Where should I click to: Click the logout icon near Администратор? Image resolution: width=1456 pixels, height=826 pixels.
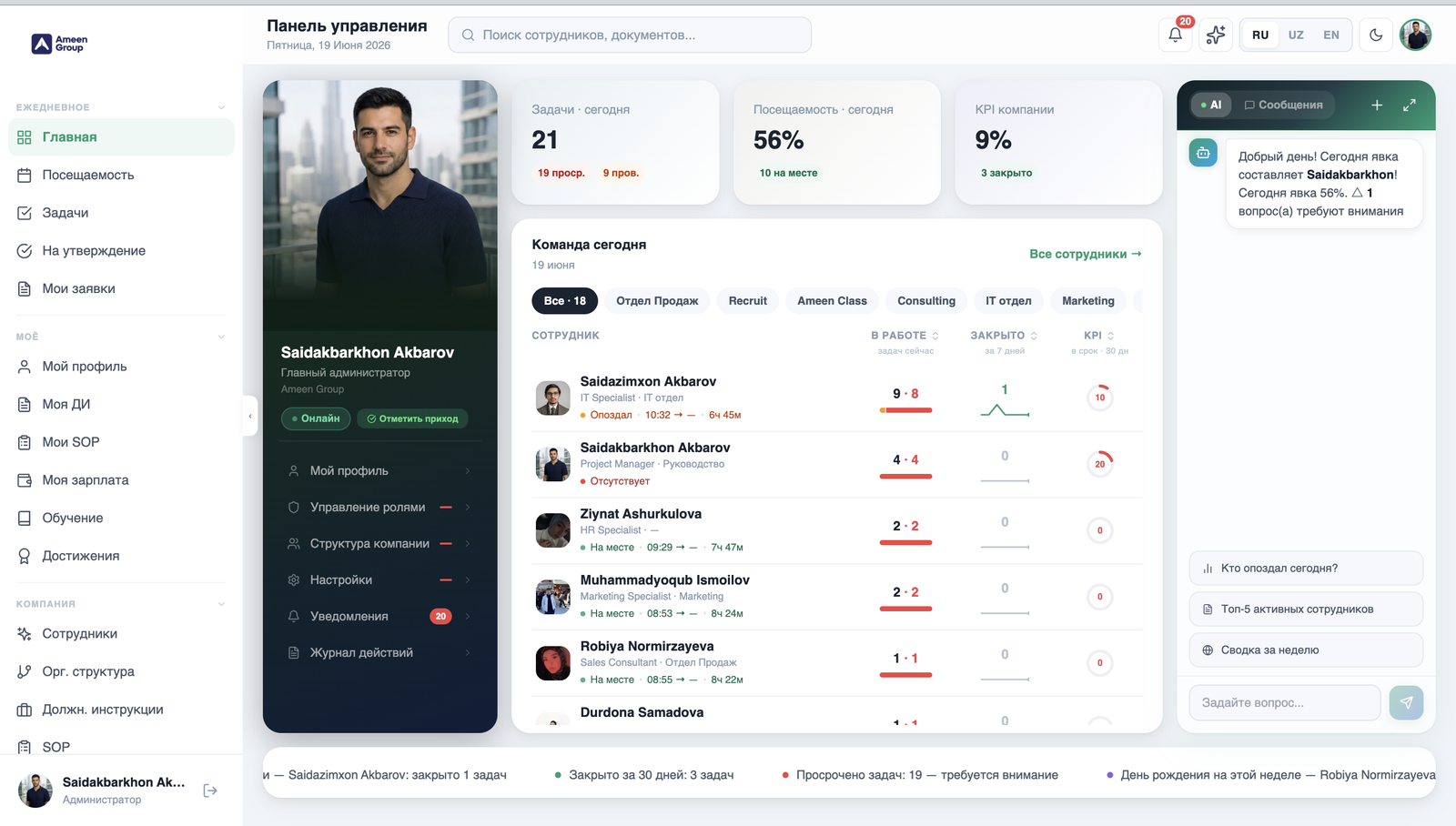coord(210,791)
